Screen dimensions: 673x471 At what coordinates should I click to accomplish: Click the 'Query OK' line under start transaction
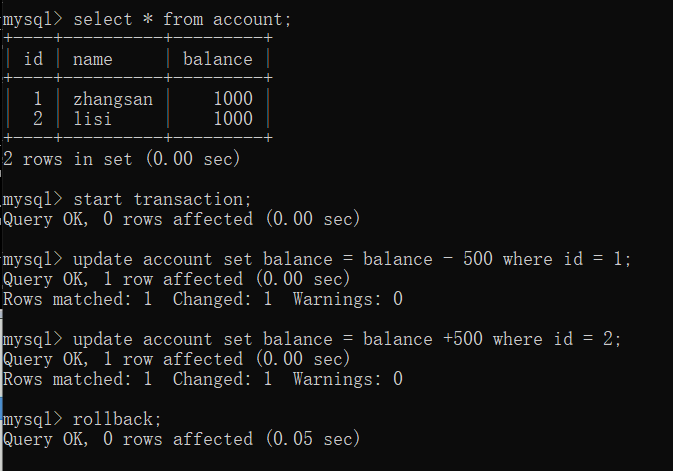pos(182,219)
